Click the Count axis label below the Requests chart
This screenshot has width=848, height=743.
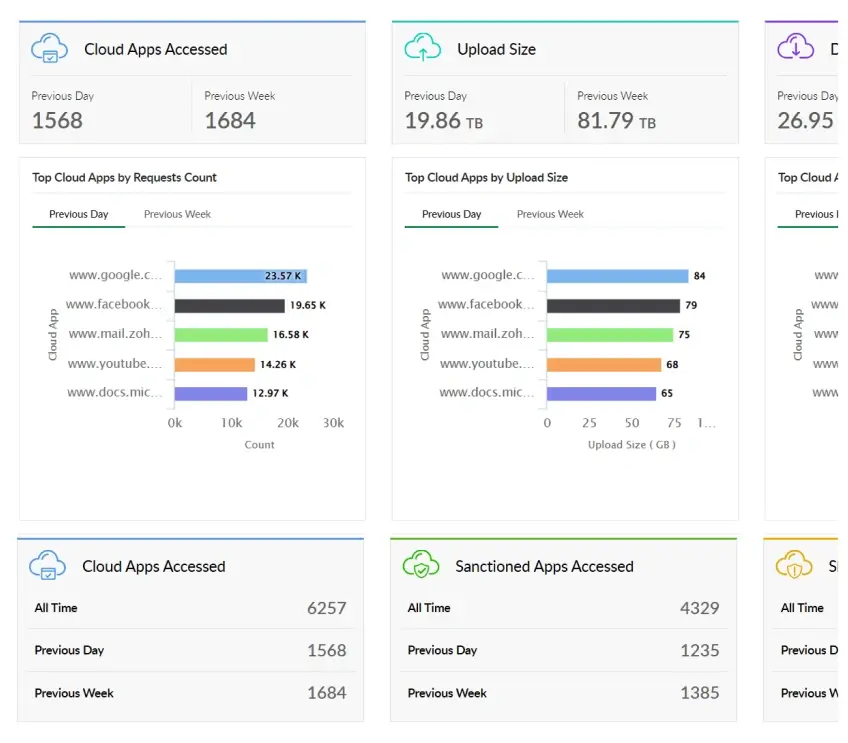258,444
